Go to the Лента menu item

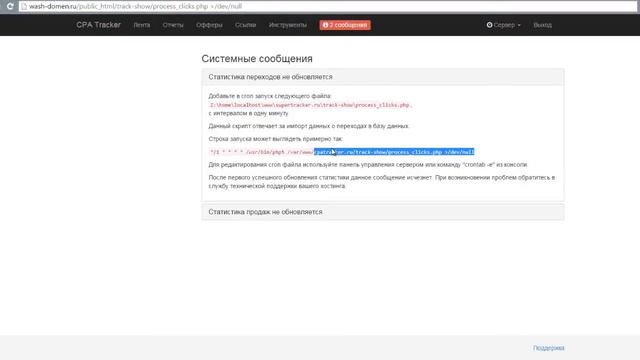tap(142, 25)
